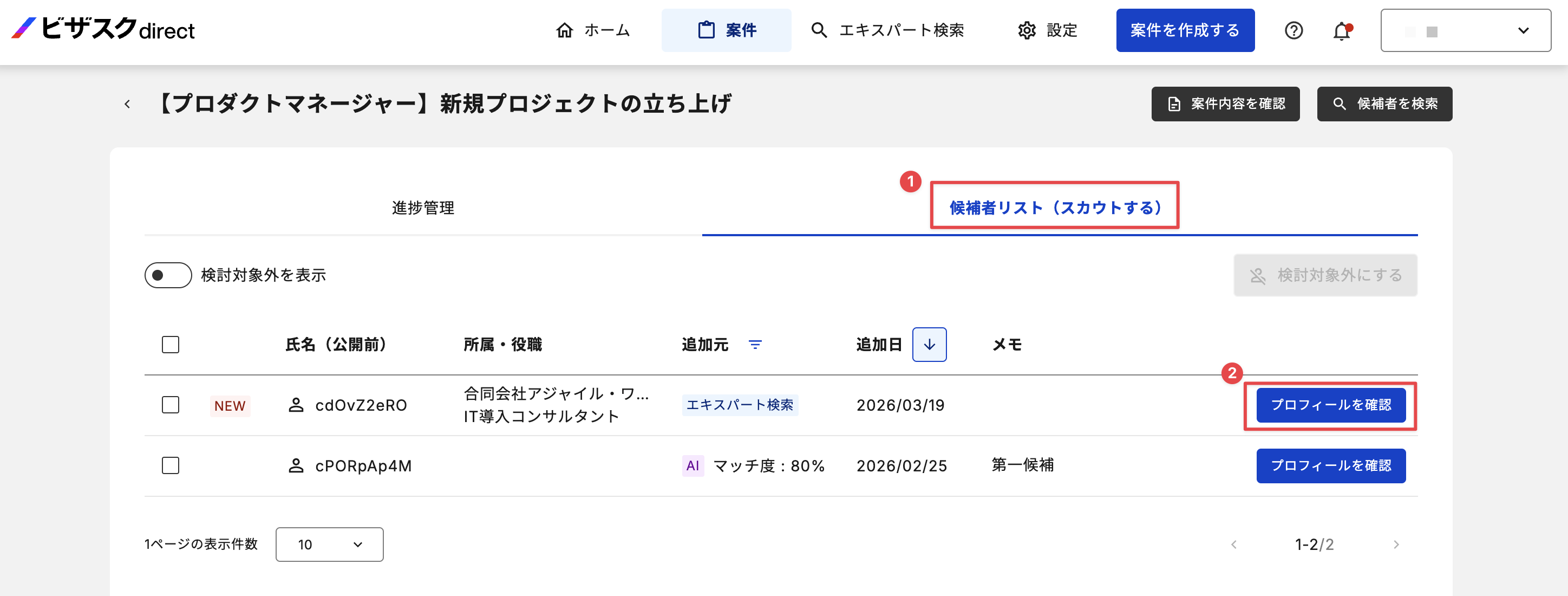Screen dimensions: 1568x596
Task: Open the 案件 navigation item
Action: tap(726, 30)
